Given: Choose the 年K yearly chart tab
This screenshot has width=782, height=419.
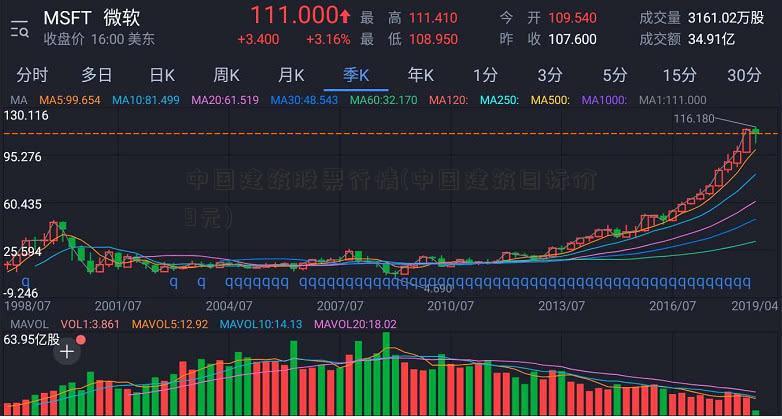Looking at the screenshot, I should (x=420, y=75).
